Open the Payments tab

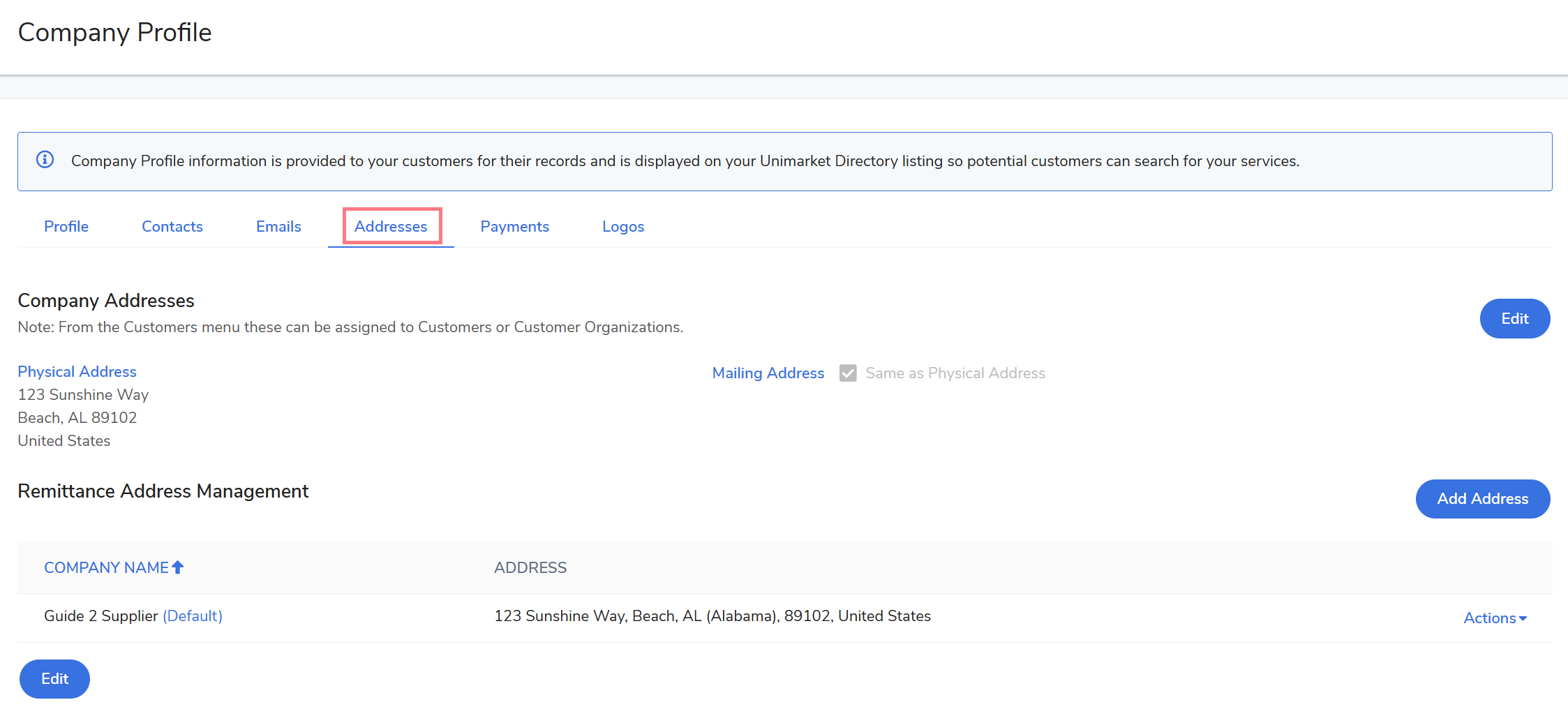(x=514, y=227)
